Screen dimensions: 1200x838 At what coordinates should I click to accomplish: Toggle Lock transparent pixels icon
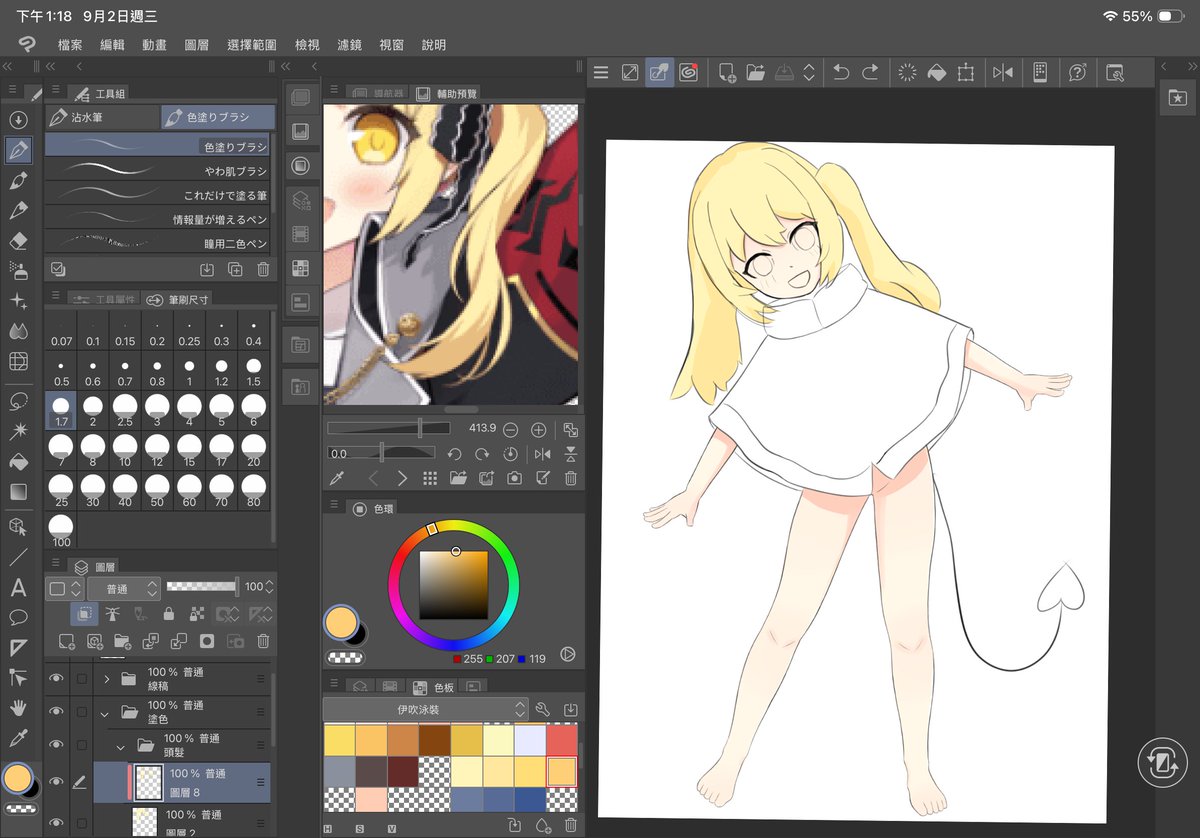[197, 614]
